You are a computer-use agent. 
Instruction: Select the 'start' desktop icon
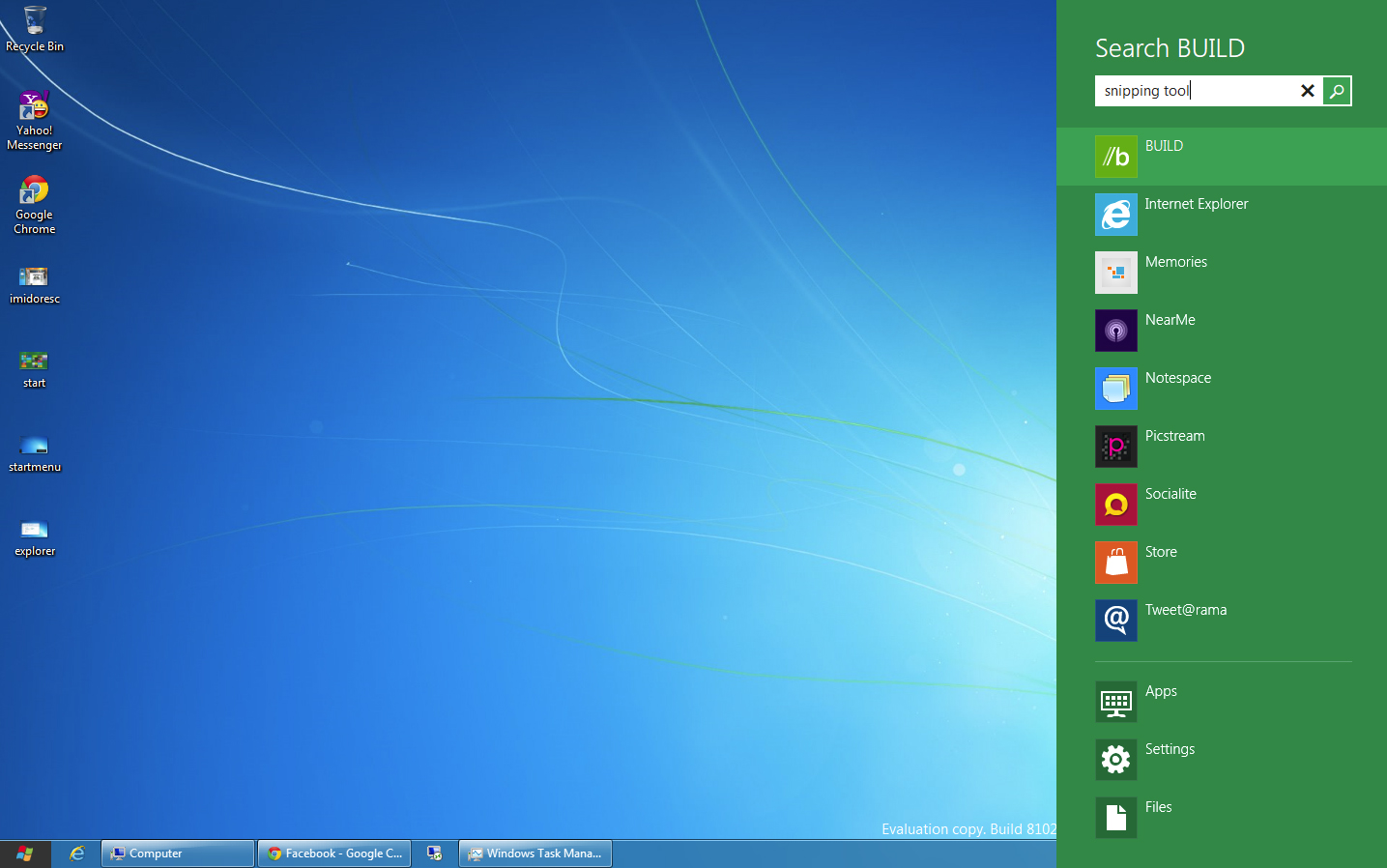pos(34,369)
